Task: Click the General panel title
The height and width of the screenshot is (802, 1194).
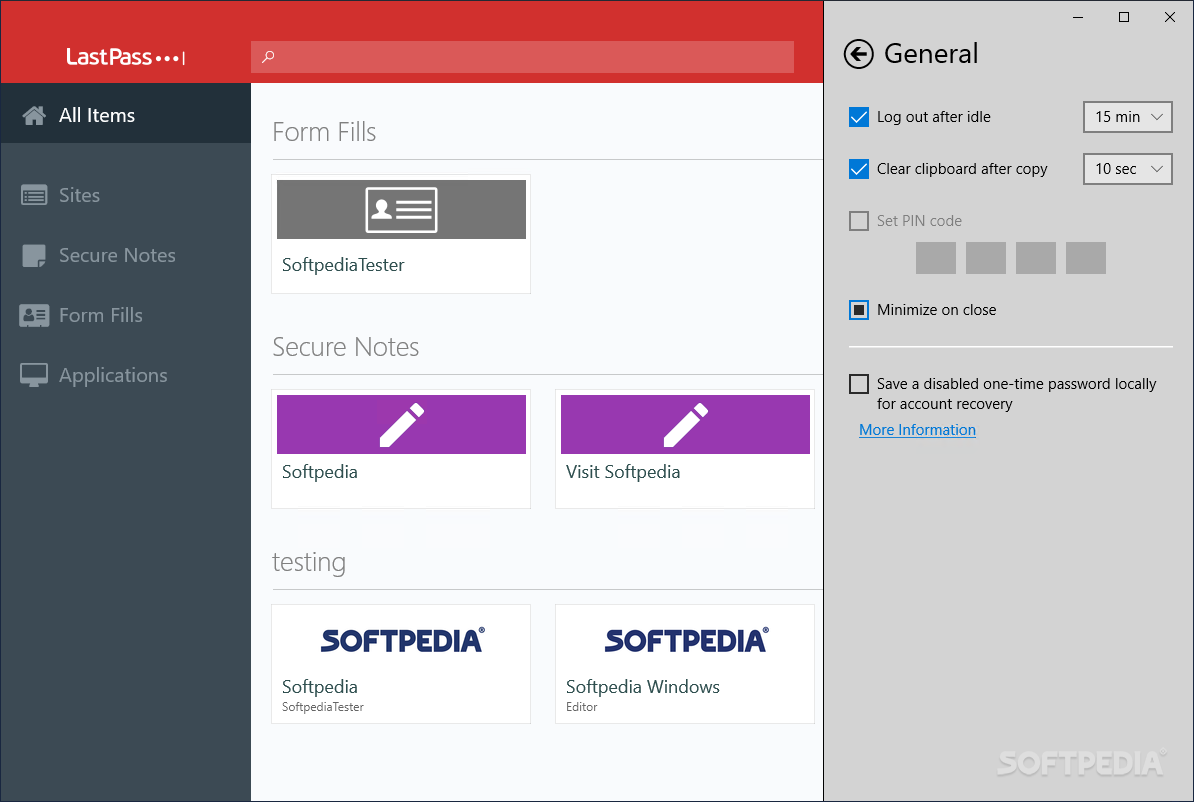Action: 931,54
